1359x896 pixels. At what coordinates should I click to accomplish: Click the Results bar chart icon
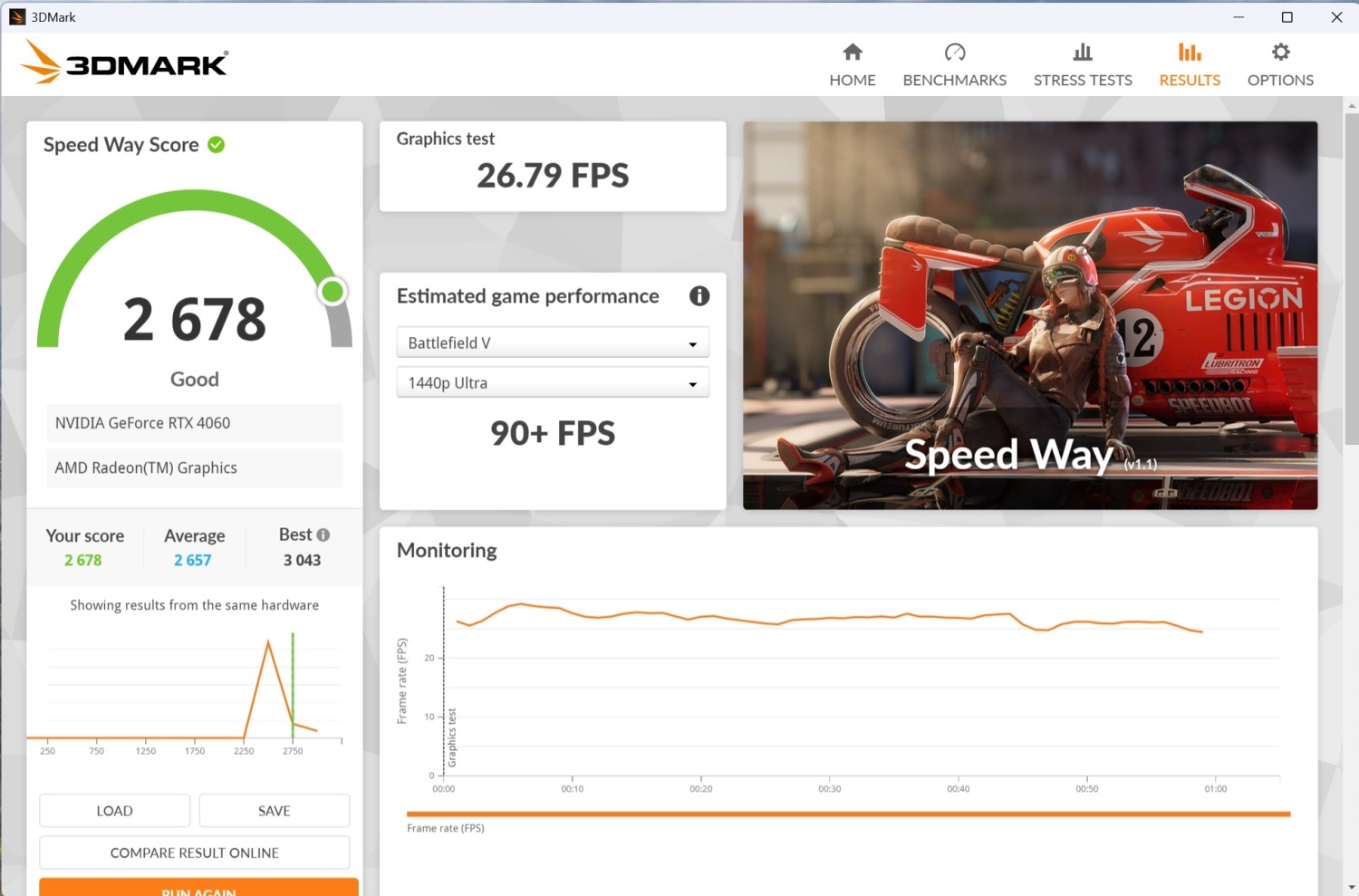coord(1190,52)
